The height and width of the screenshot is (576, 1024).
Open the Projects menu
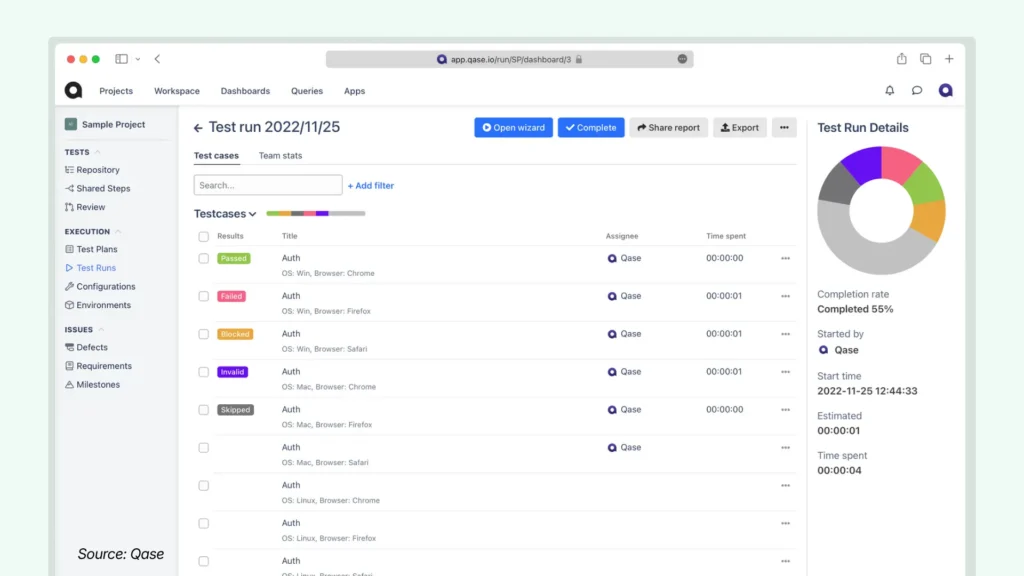click(x=116, y=91)
